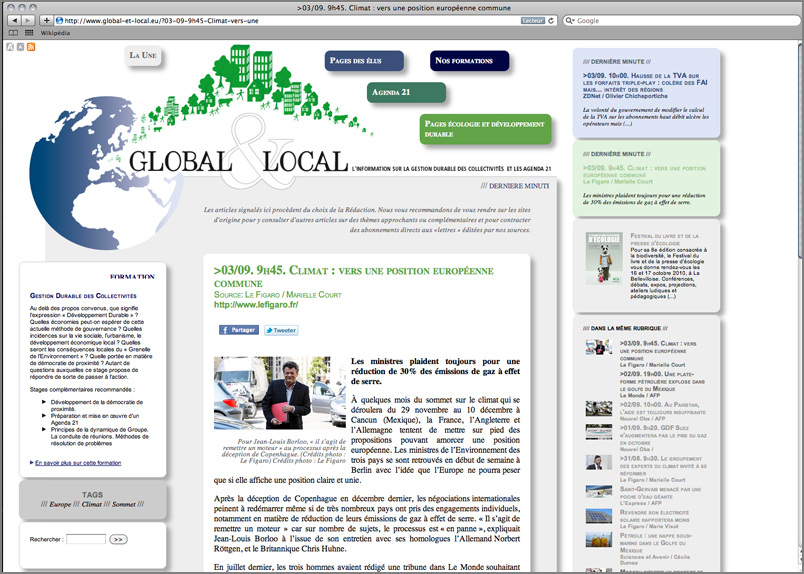Open the Wikipédia bookmark
The width and height of the screenshot is (804, 574).
[x=55, y=33]
